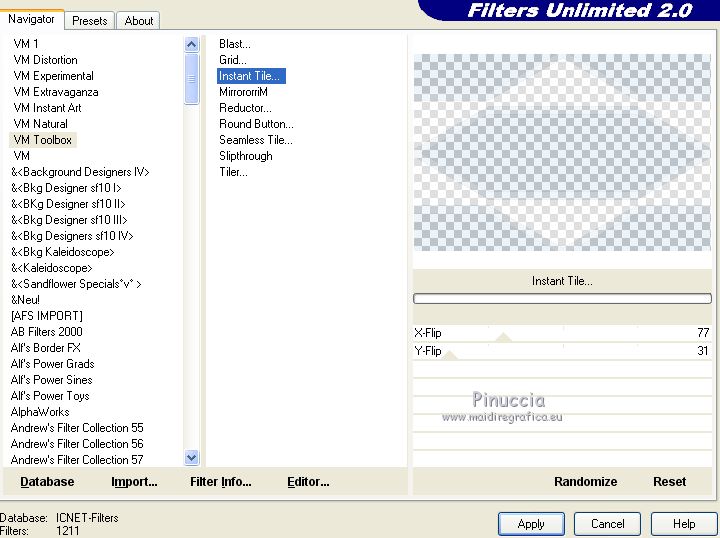The width and height of the screenshot is (720, 538).
Task: Choose the Tiler... filter
Action: click(233, 172)
